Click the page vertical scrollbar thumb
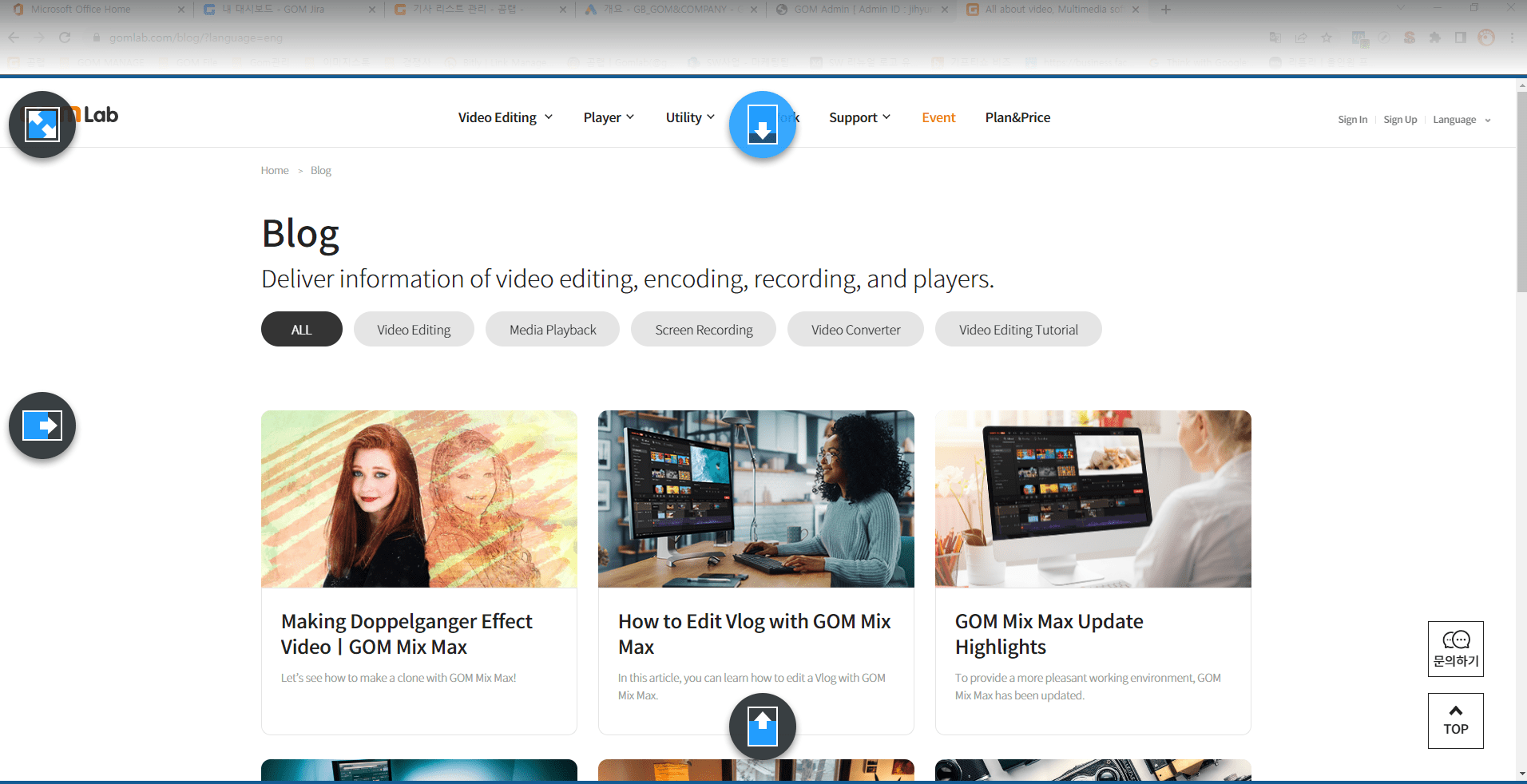The image size is (1527, 784). (x=1521, y=192)
